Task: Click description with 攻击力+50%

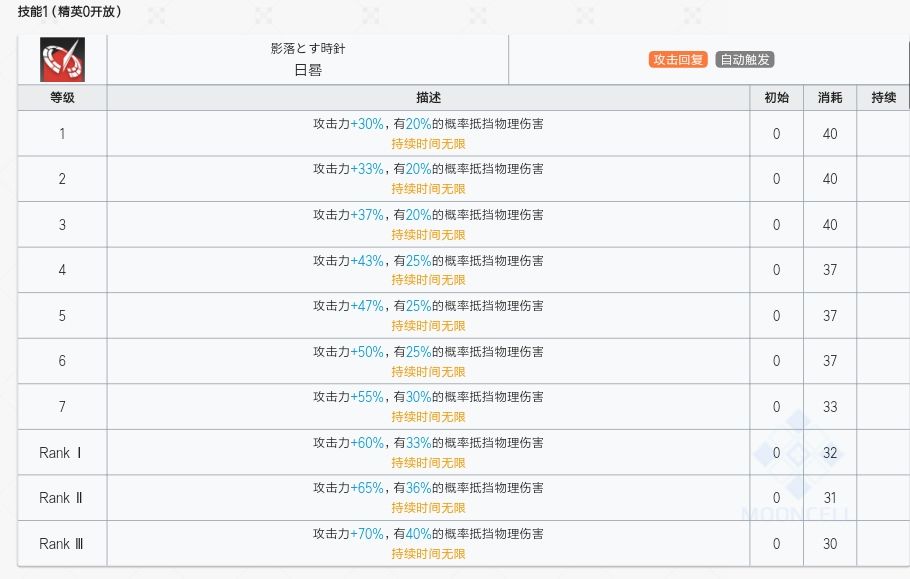Action: [x=428, y=352]
